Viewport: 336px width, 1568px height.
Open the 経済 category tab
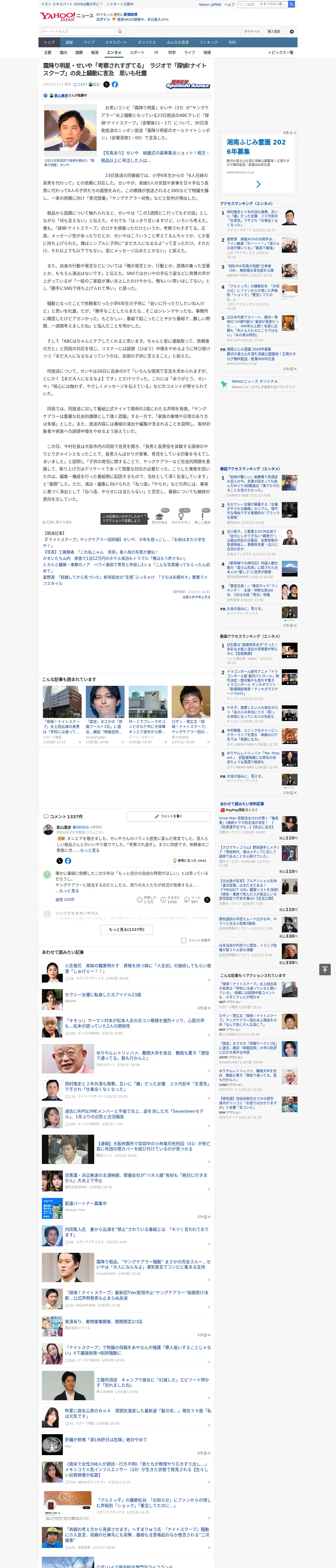pos(94,52)
